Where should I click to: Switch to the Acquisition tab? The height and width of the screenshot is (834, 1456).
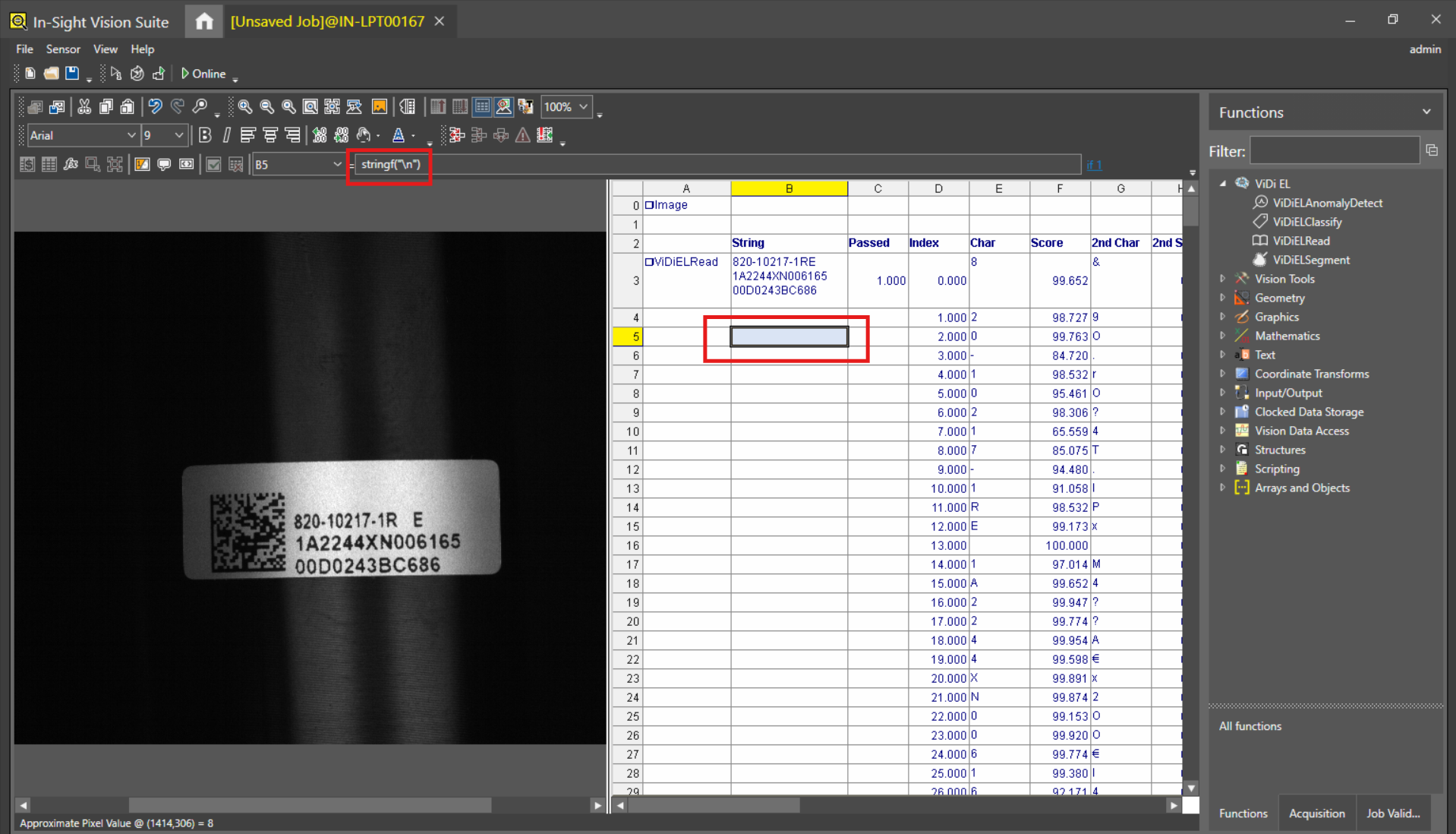click(1316, 813)
